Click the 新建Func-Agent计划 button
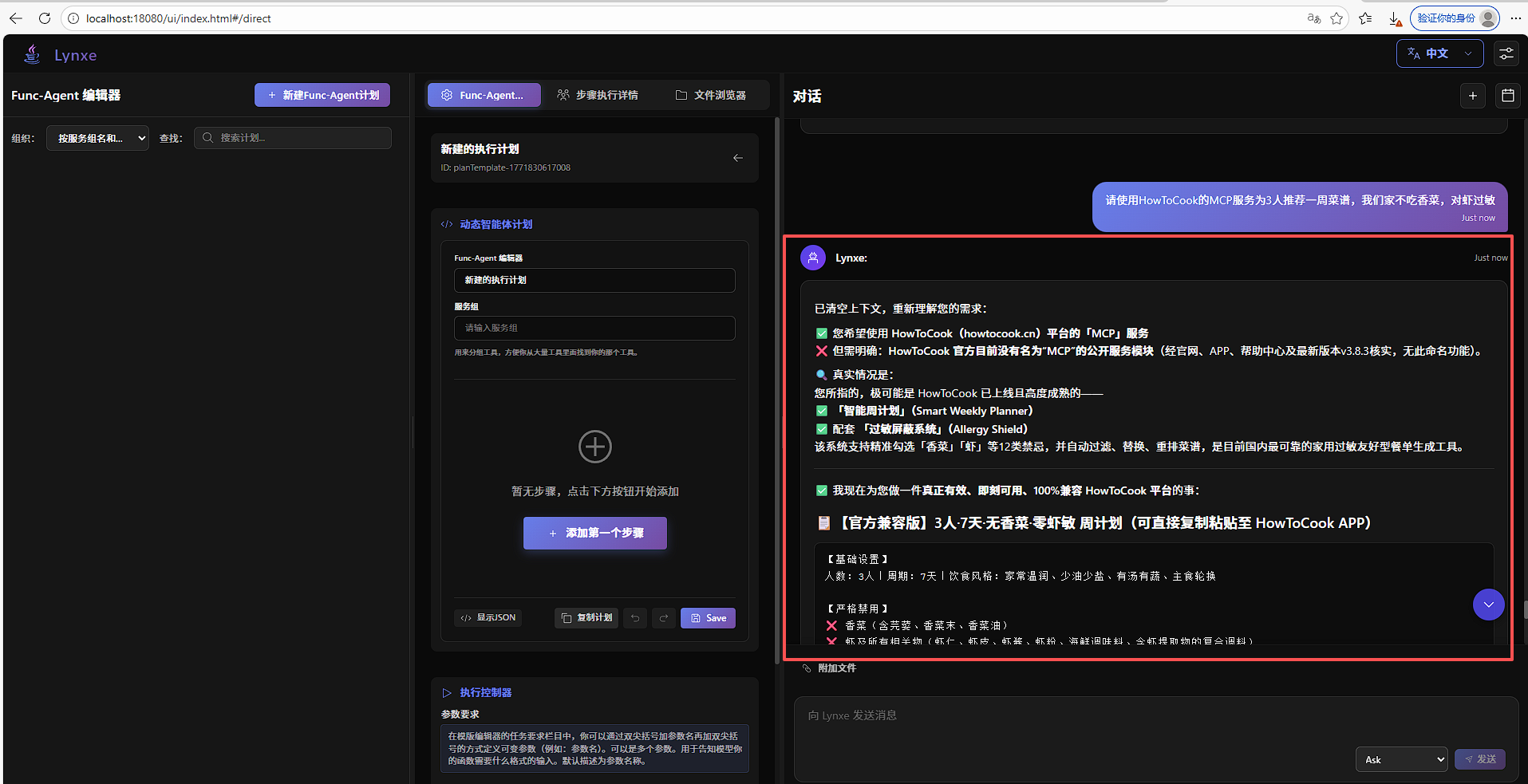1528x784 pixels. pyautogui.click(x=322, y=94)
